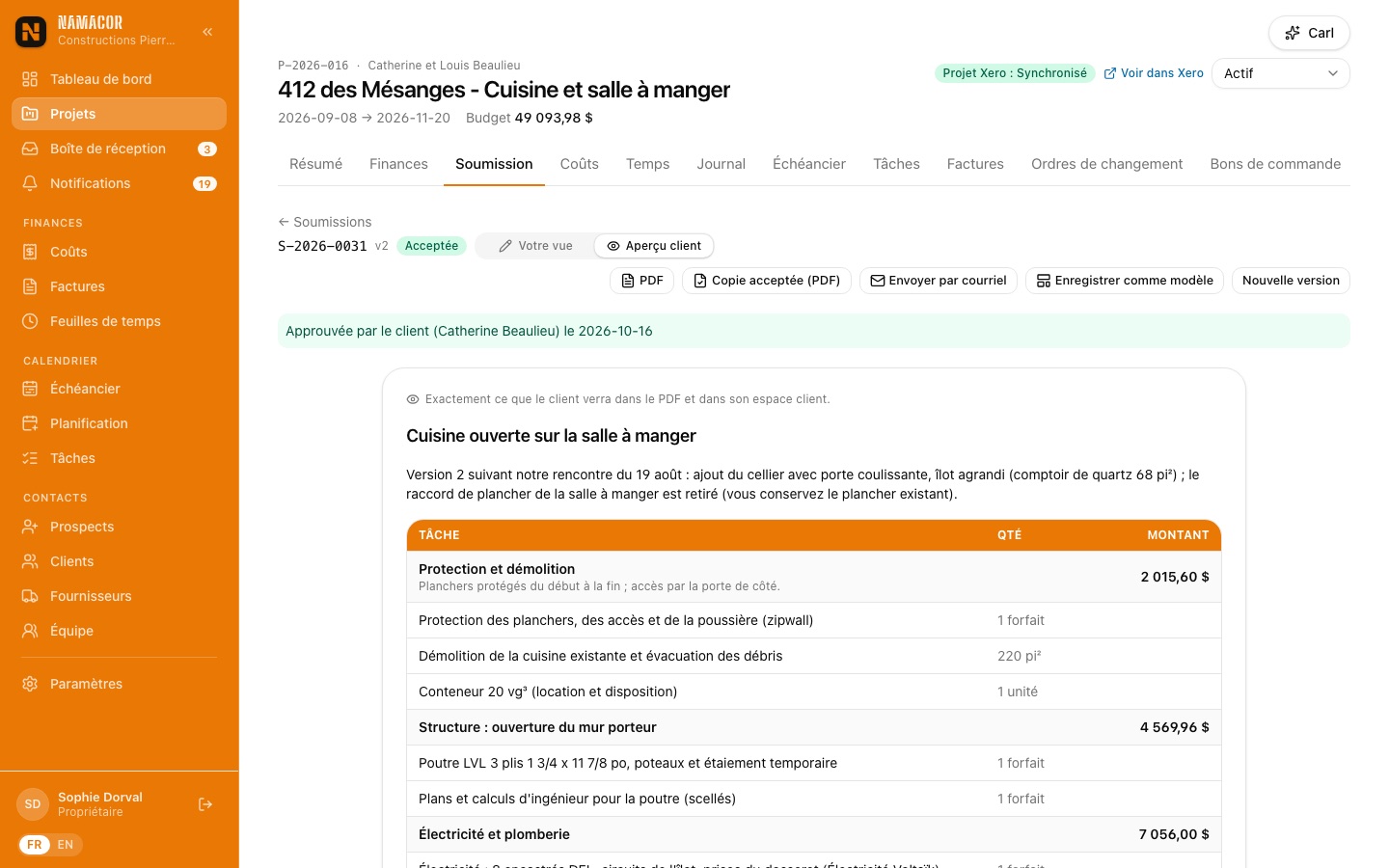Viewport: 1389px width, 868px height.
Task: Select the Projets sidebar item
Action: click(119, 114)
